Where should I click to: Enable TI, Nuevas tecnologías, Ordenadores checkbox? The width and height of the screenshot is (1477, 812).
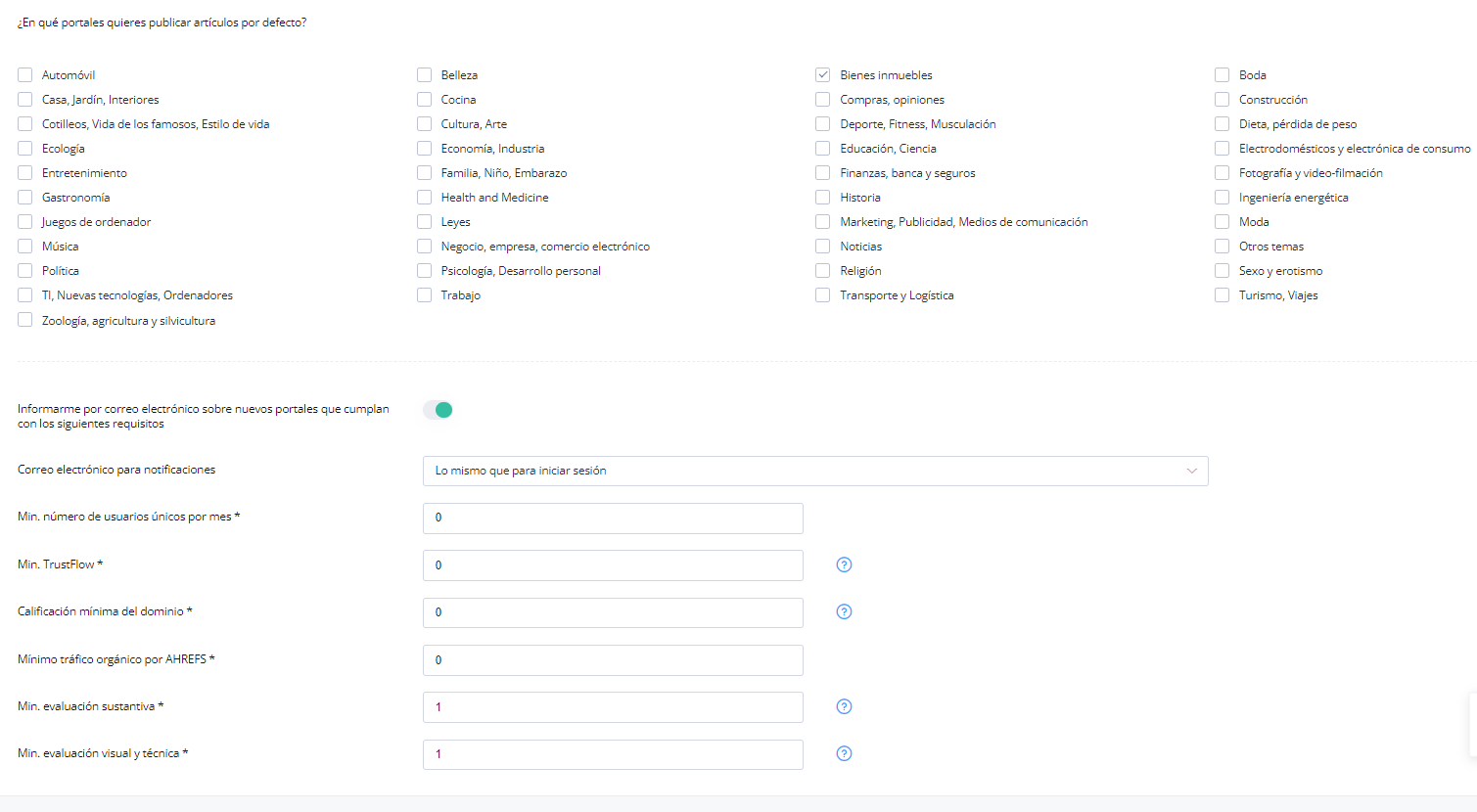pyautogui.click(x=25, y=294)
